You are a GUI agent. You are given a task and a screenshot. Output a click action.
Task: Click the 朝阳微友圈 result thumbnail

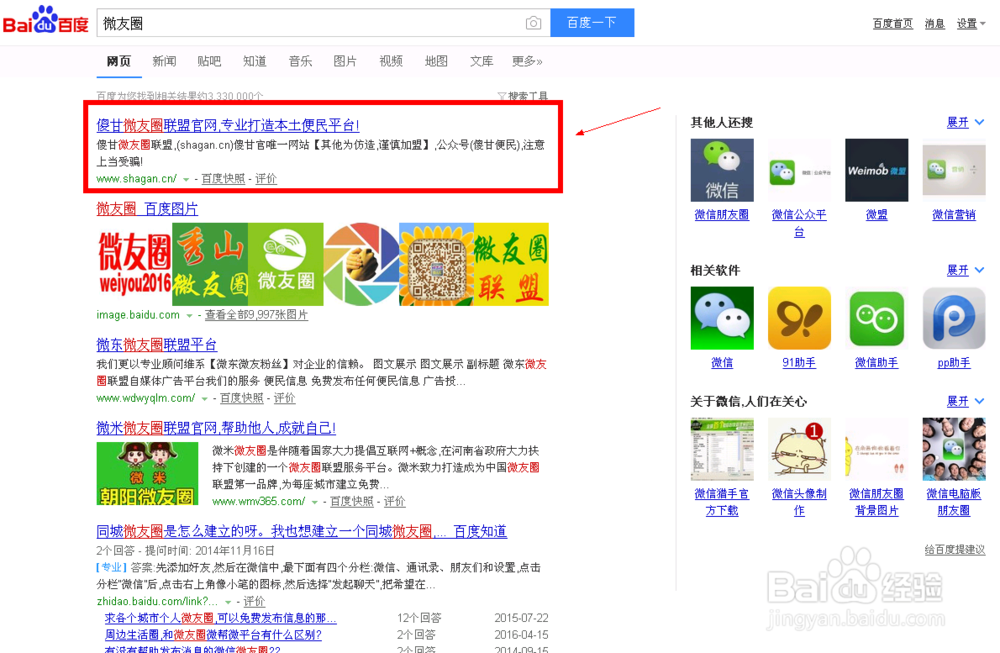[x=147, y=474]
